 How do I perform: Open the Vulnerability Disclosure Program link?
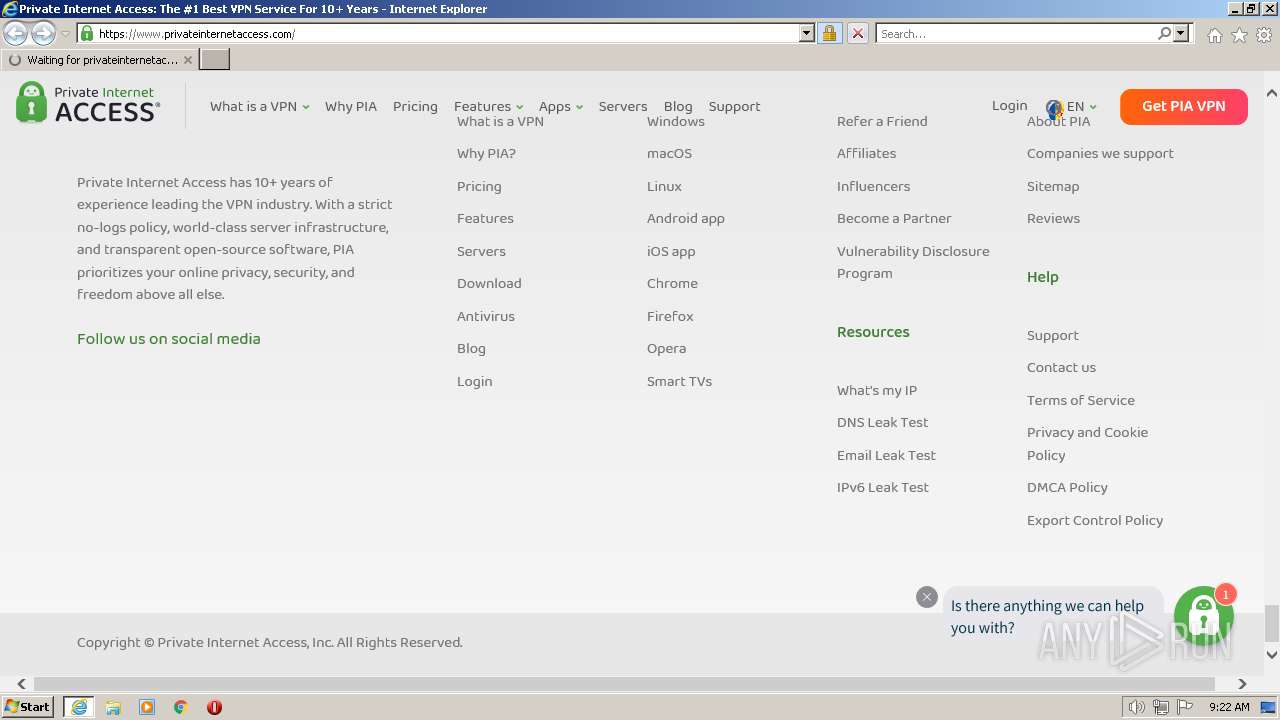click(x=913, y=262)
